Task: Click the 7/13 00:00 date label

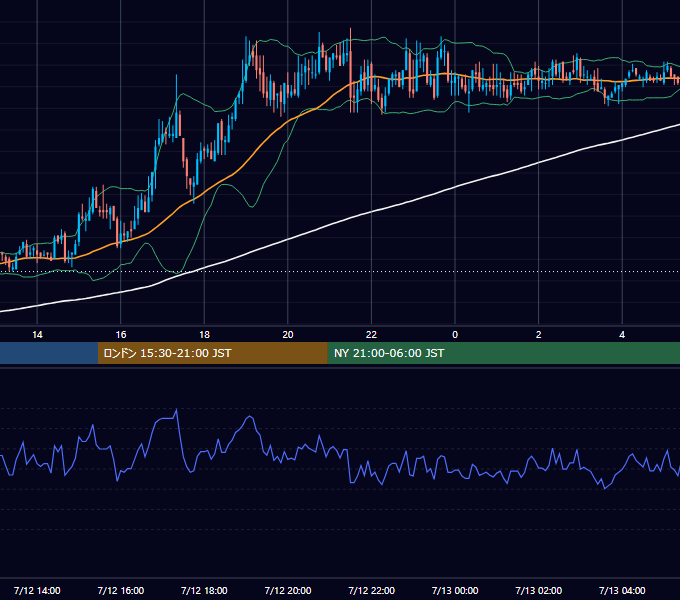Action: [x=455, y=590]
